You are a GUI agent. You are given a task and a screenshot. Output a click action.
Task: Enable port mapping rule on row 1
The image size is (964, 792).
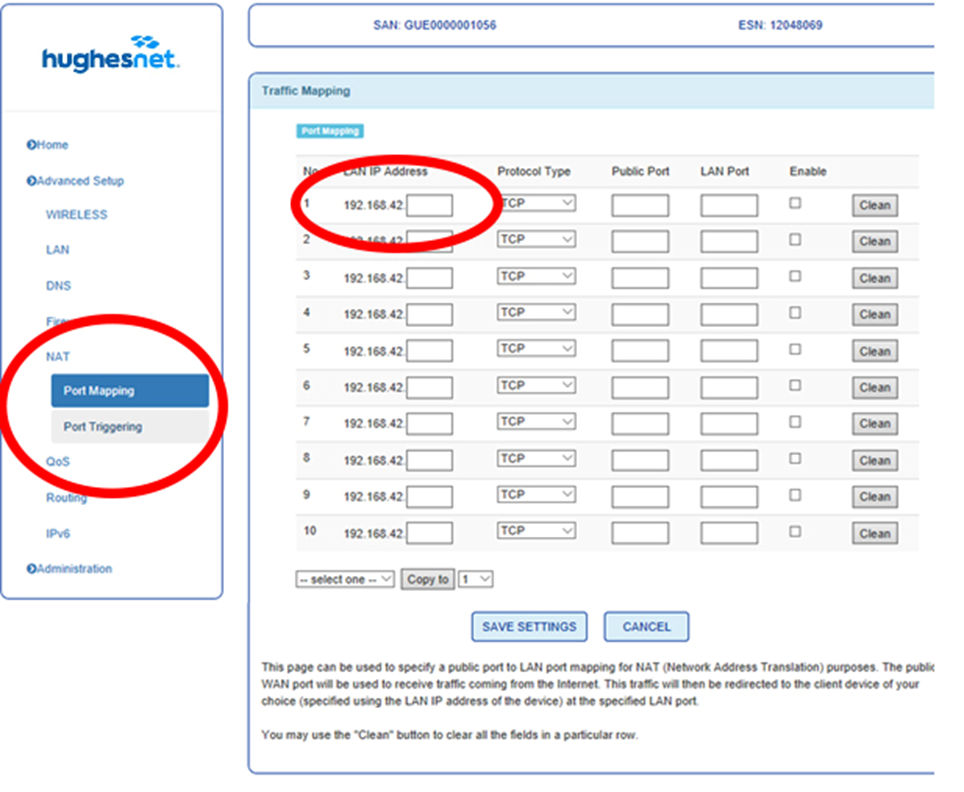pyautogui.click(x=795, y=203)
